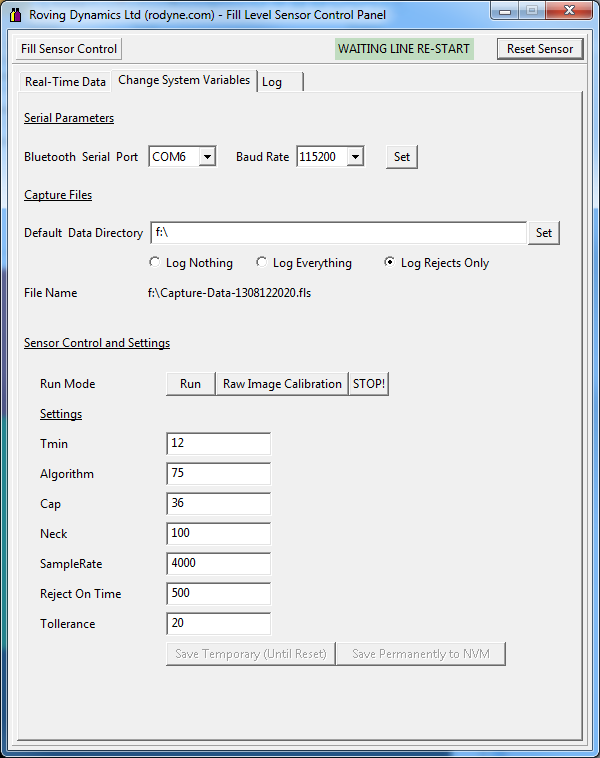Click the Settings subheading
The height and width of the screenshot is (758, 600).
click(61, 414)
